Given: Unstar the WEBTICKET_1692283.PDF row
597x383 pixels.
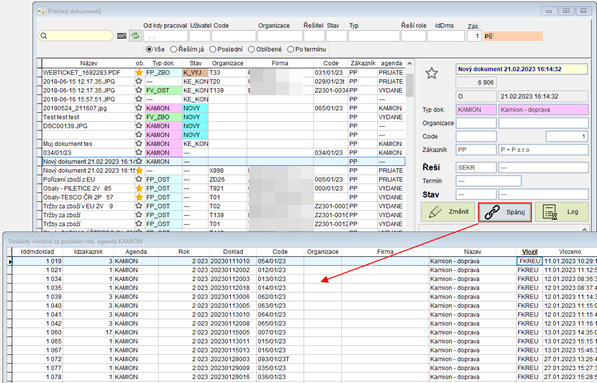Looking at the screenshot, I should click(139, 72).
